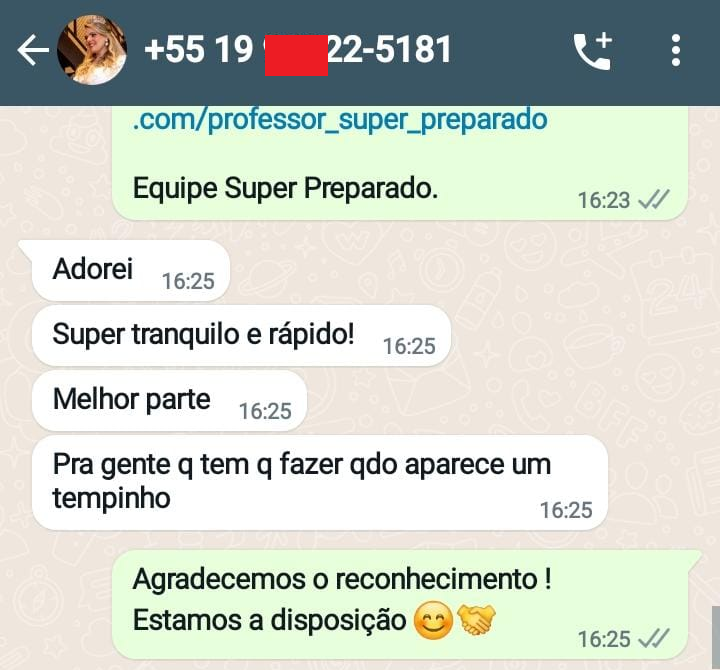Screen dimensions: 720x670
Task: Select the 'Pra gente q tem q fazer' message
Action: point(320,483)
